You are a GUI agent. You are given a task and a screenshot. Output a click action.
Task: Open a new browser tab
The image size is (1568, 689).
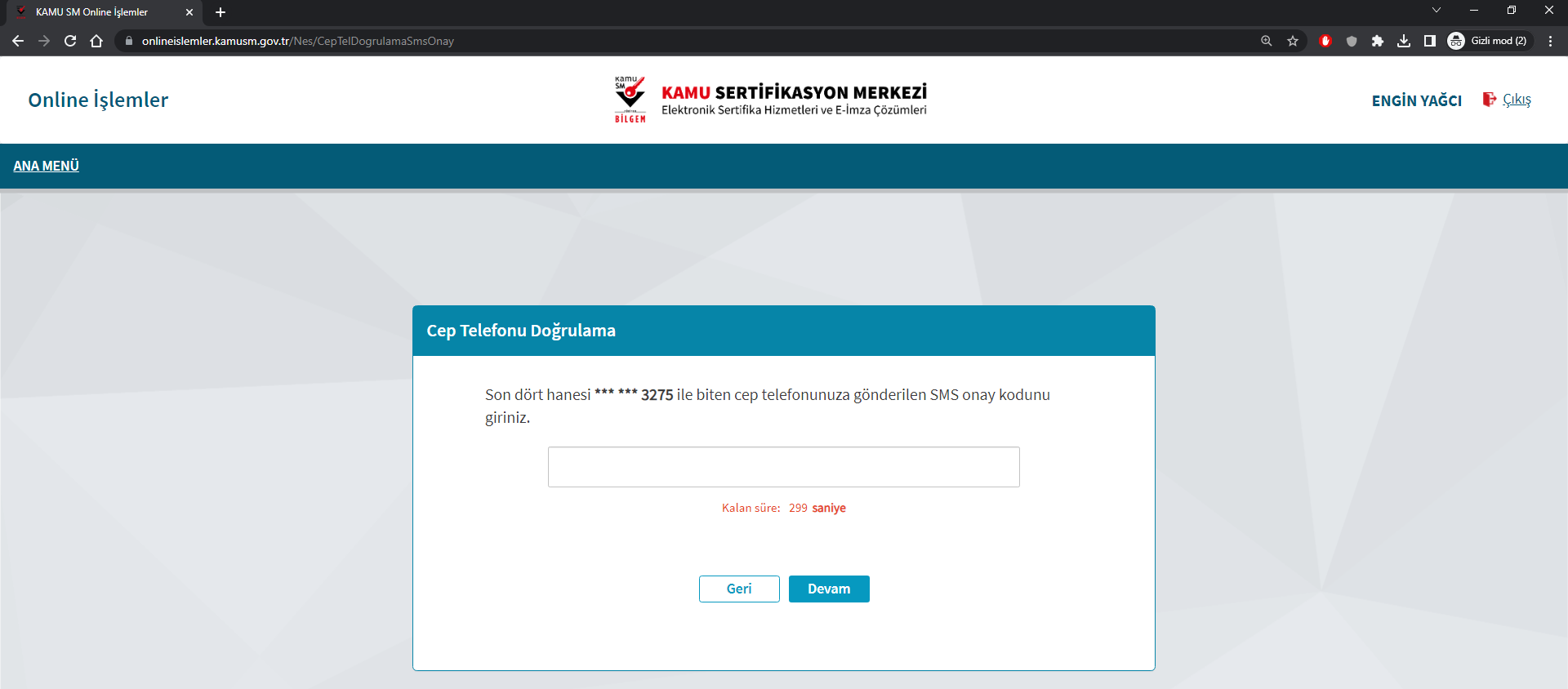[x=220, y=12]
